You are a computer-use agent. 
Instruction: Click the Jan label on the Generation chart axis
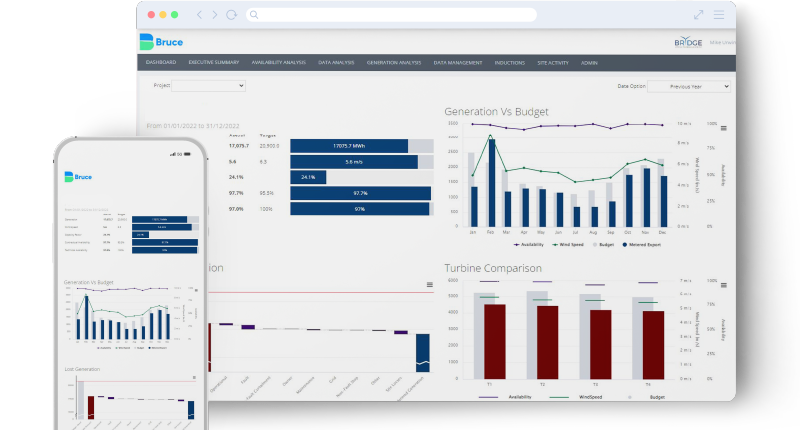(473, 232)
